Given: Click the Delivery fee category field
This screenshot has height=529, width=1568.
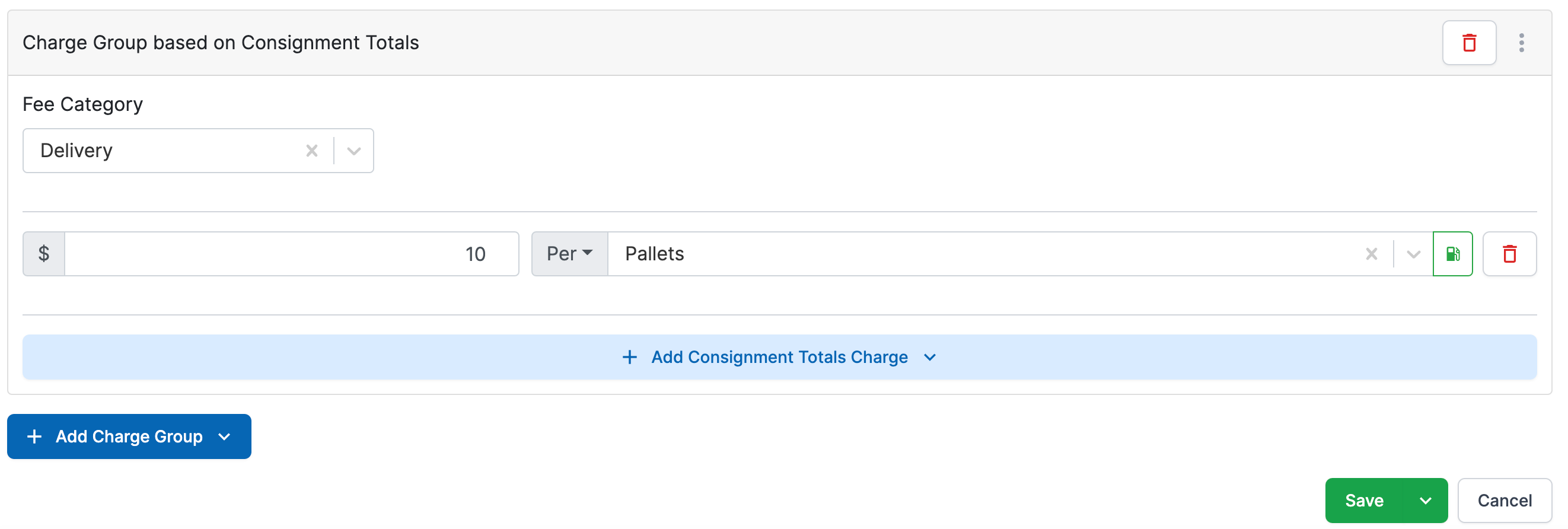Looking at the screenshot, I should point(164,151).
